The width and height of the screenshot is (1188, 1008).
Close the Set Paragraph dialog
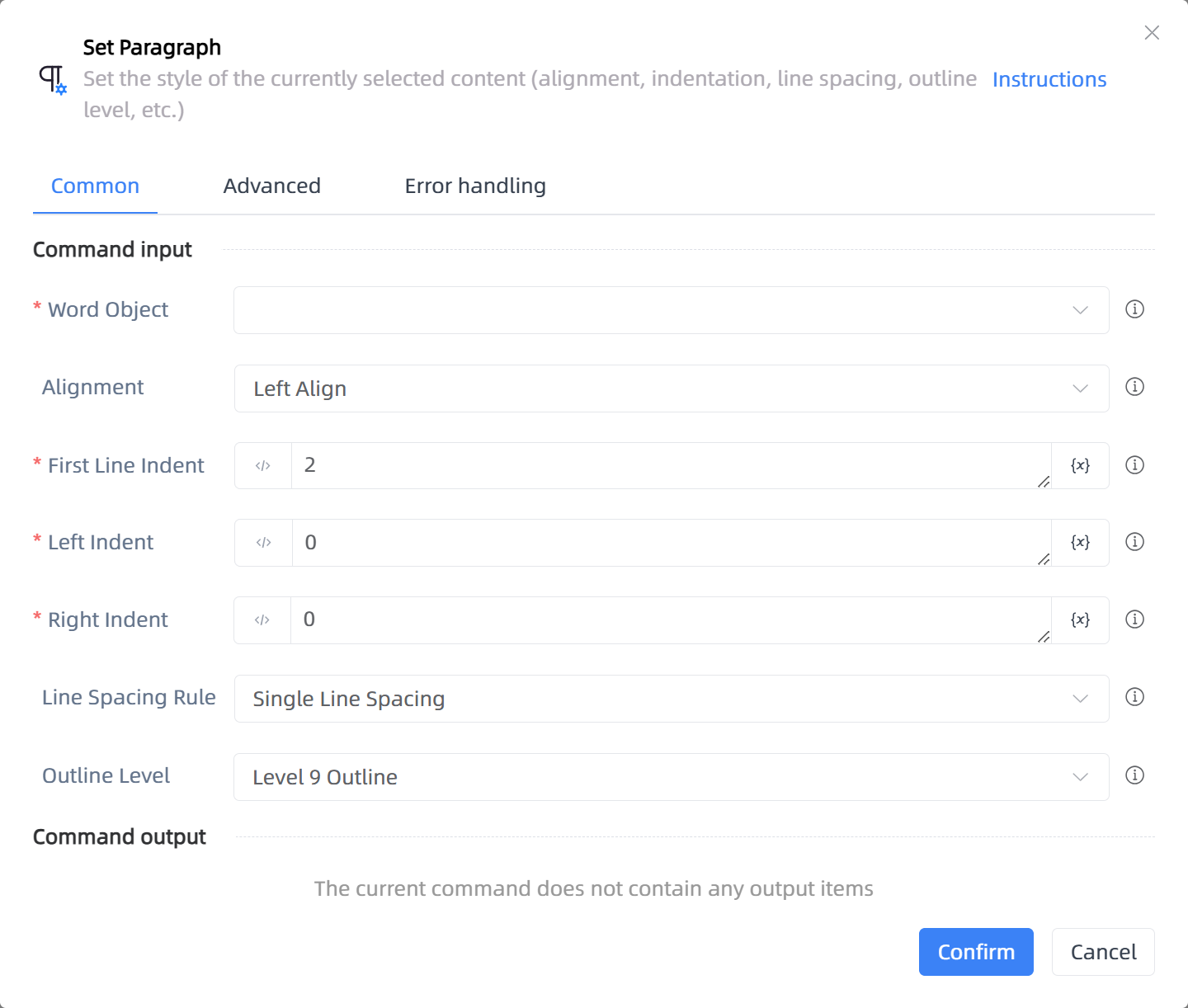pyautogui.click(x=1152, y=32)
